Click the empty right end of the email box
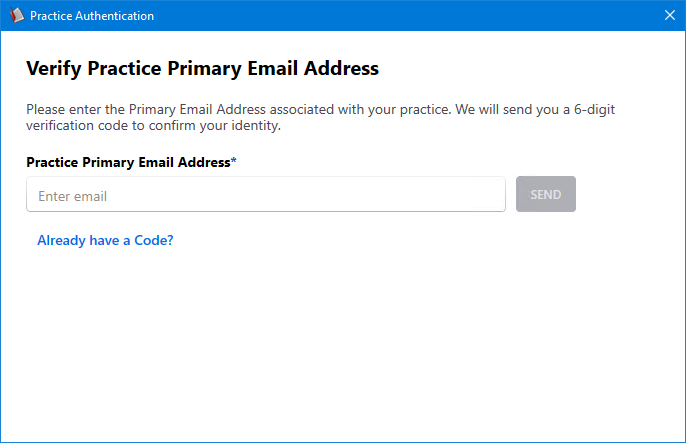 pos(470,195)
